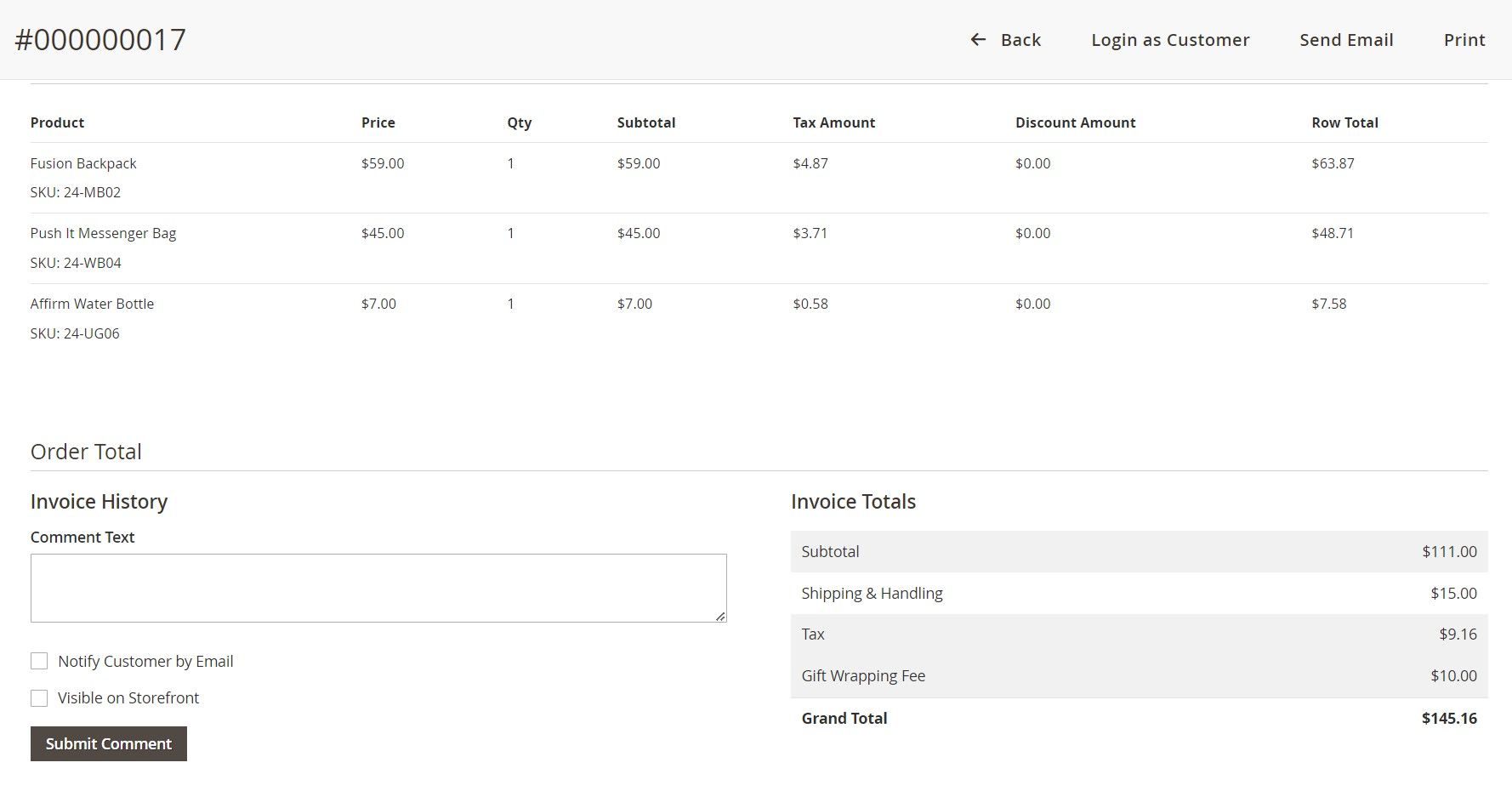
Task: Click the Affirm Water Bottle product name
Action: pos(92,304)
